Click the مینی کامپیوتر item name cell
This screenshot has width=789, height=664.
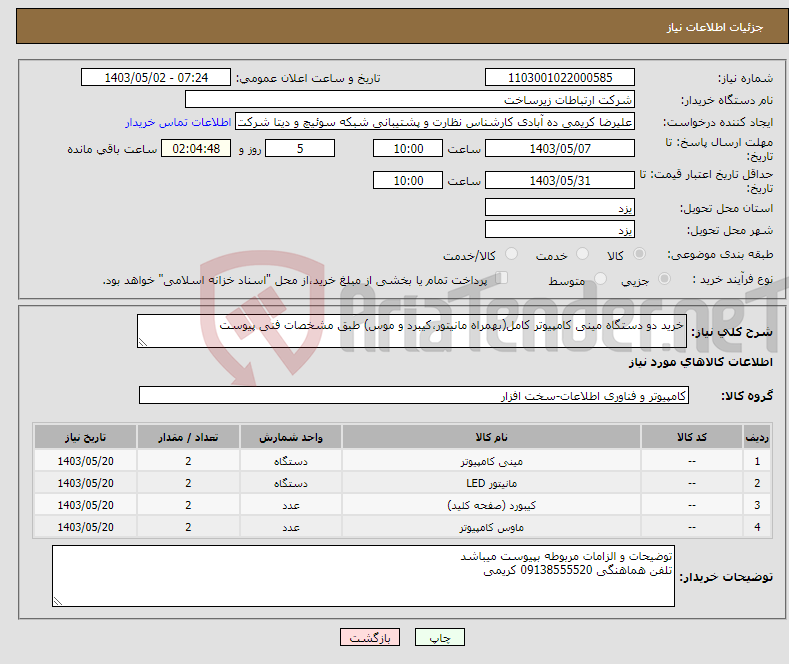click(491, 461)
